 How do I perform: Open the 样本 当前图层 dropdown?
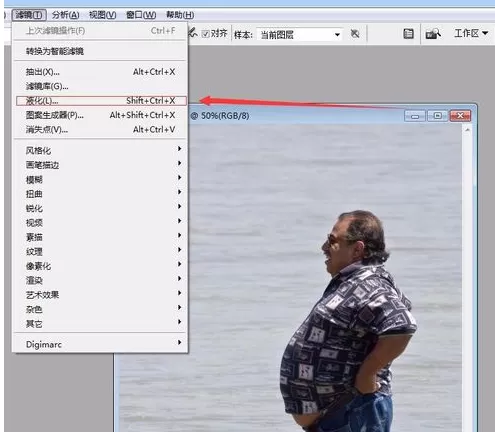299,34
